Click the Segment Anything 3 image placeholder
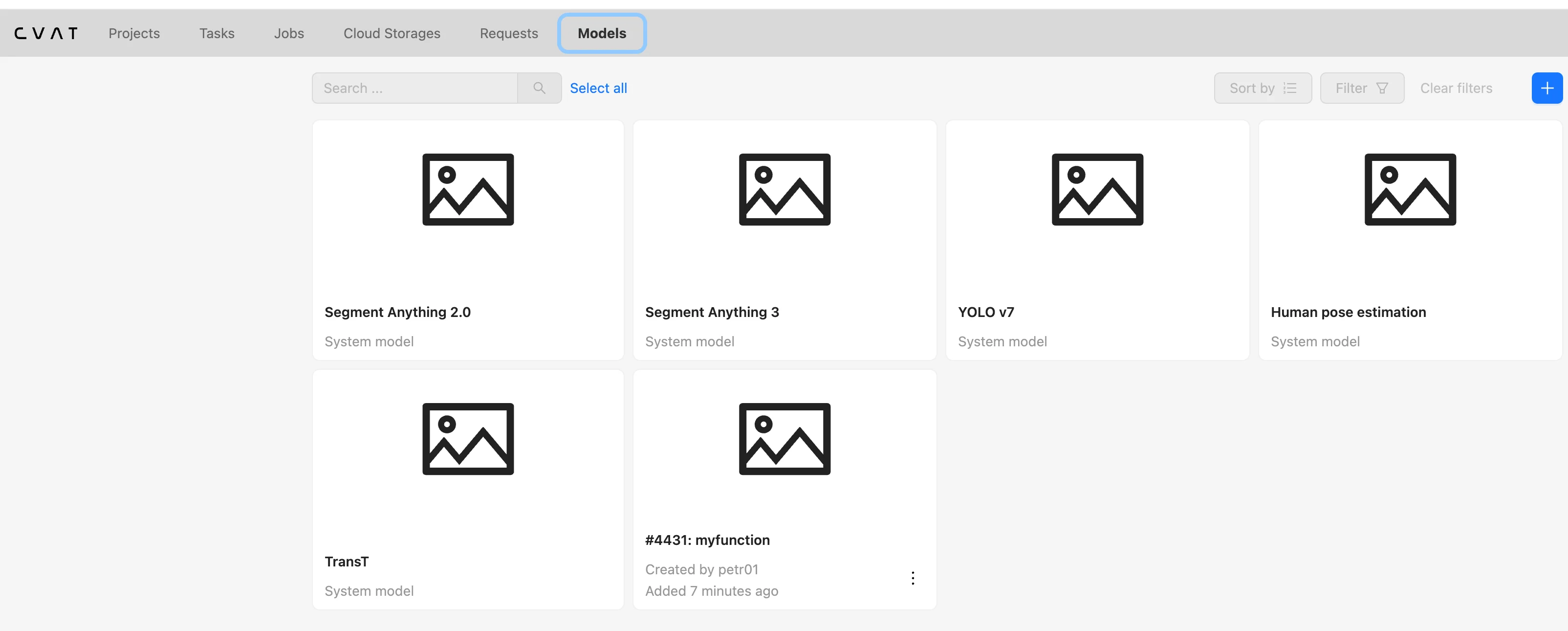The image size is (1568, 631). pos(784,189)
